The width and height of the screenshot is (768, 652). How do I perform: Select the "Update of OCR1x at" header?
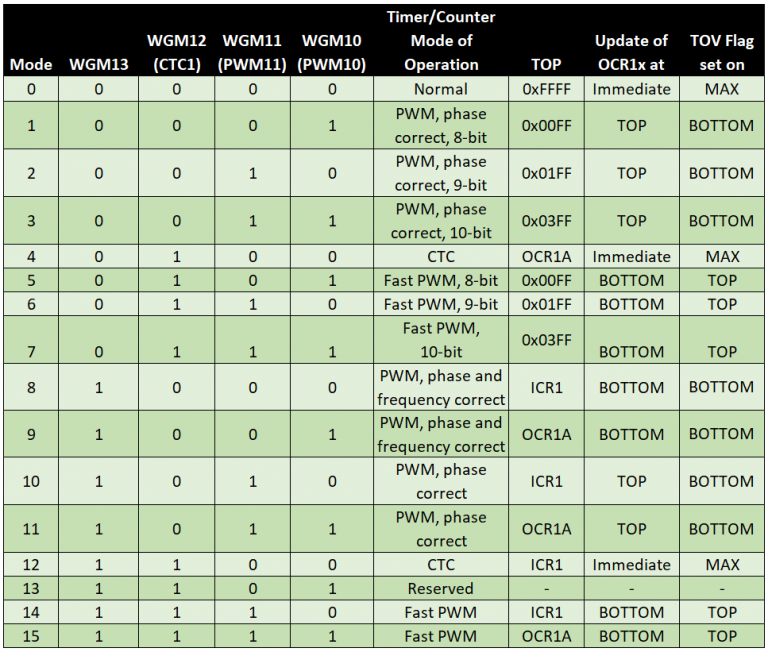[631, 53]
